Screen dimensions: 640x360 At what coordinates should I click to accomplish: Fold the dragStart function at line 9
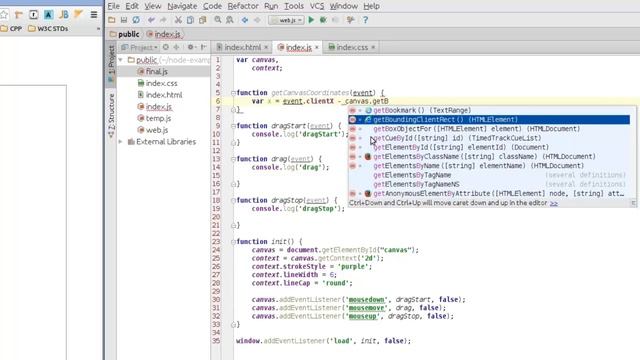pos(233,126)
